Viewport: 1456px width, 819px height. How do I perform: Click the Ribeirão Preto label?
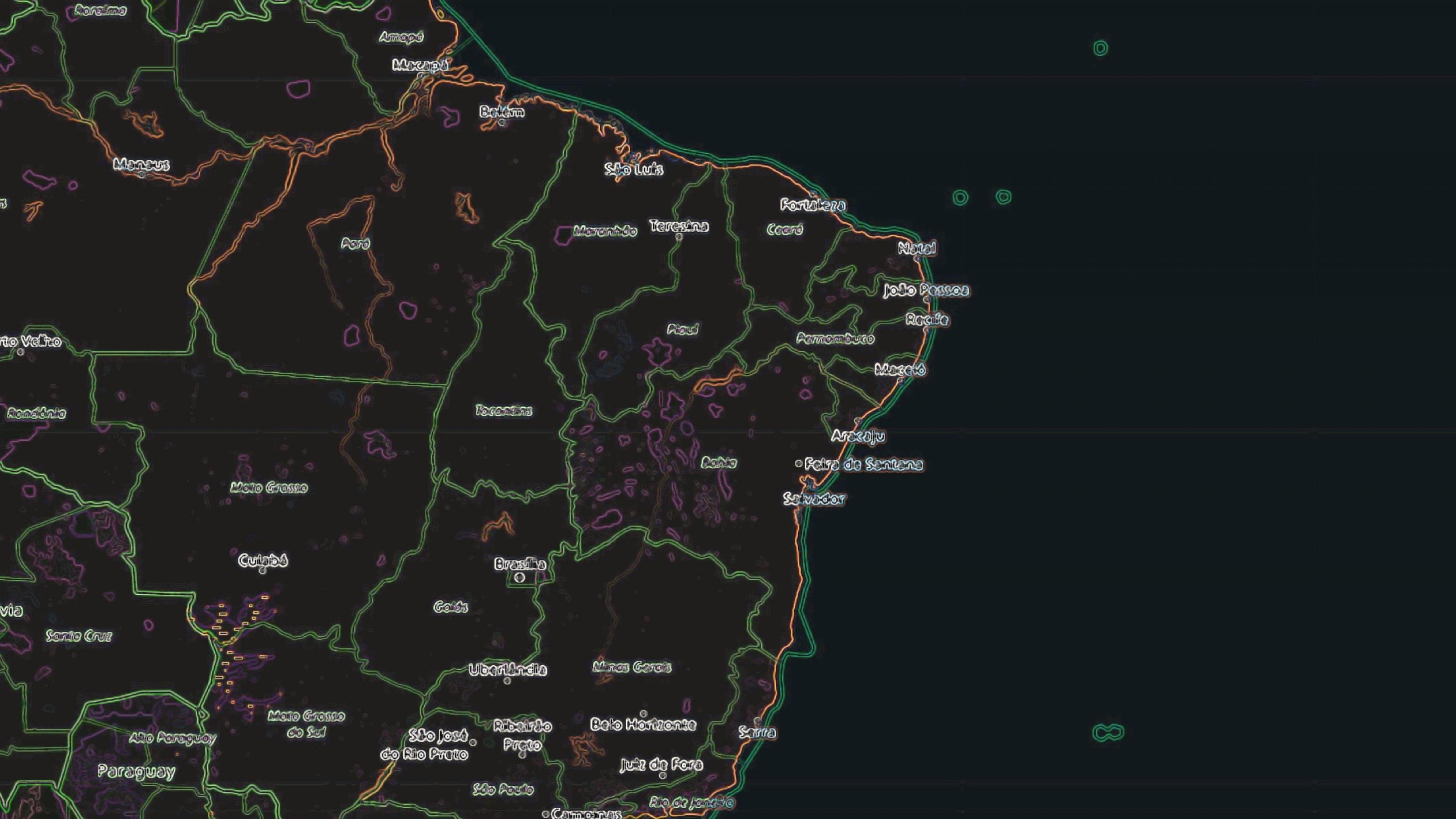point(522,735)
